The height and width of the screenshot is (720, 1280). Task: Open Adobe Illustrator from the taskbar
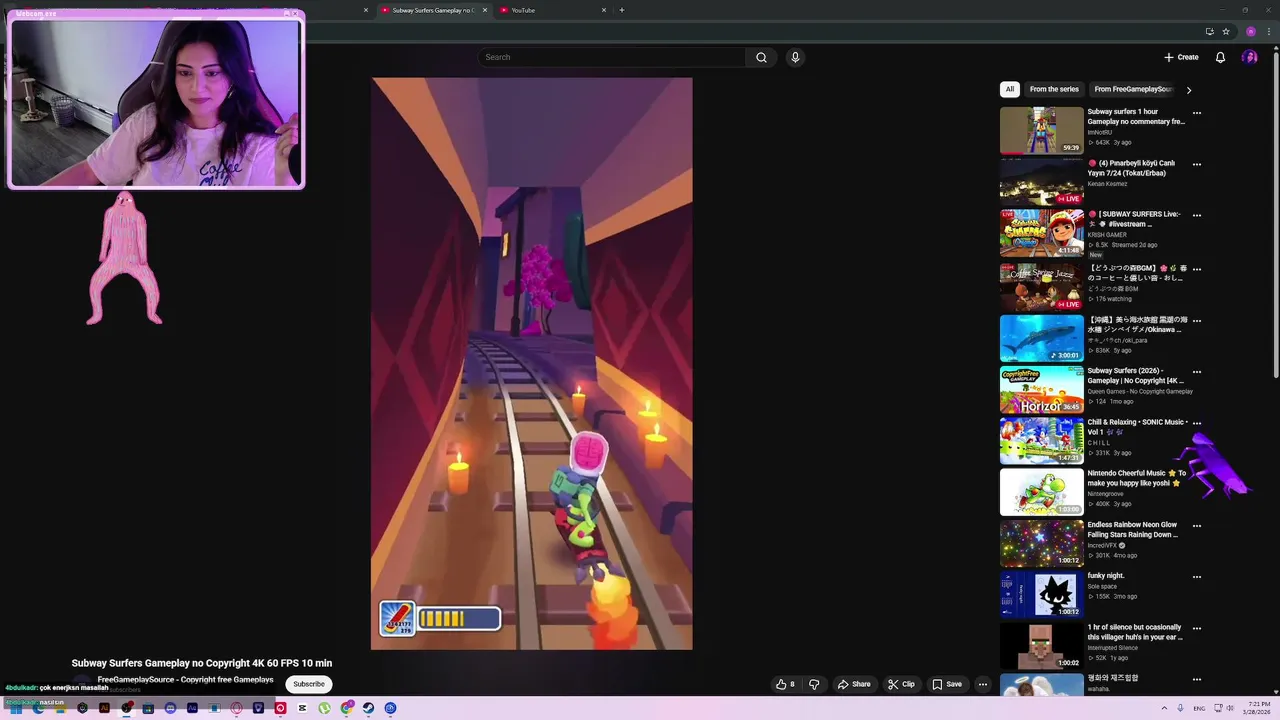[x=105, y=708]
